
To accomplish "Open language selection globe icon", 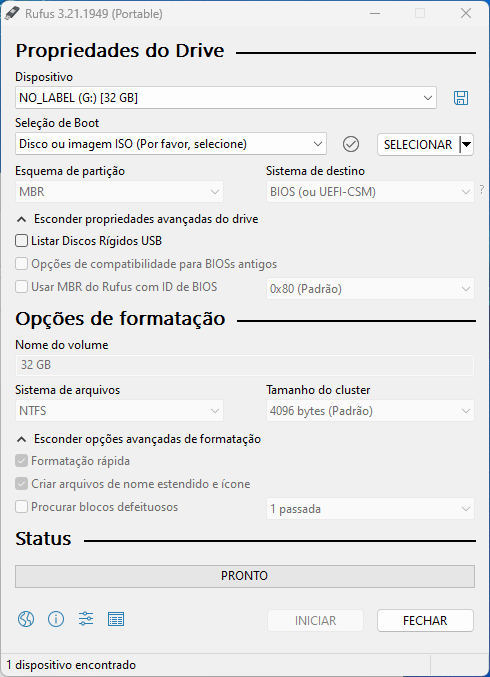I will pyautogui.click(x=26, y=619).
